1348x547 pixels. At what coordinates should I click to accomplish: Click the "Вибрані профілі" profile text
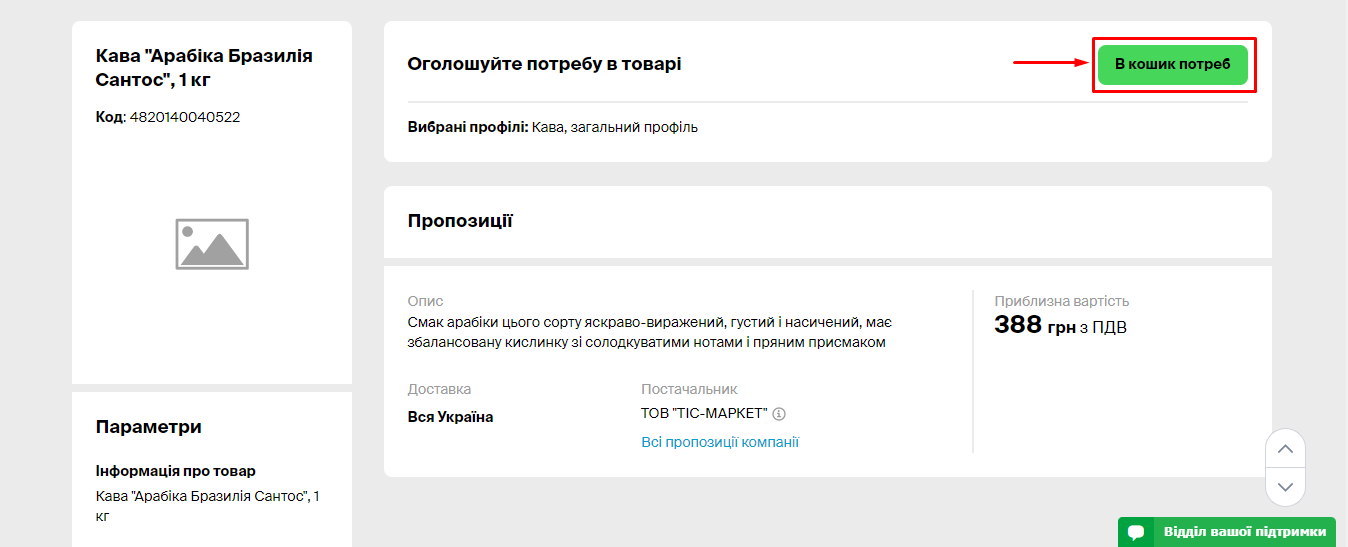click(x=552, y=128)
